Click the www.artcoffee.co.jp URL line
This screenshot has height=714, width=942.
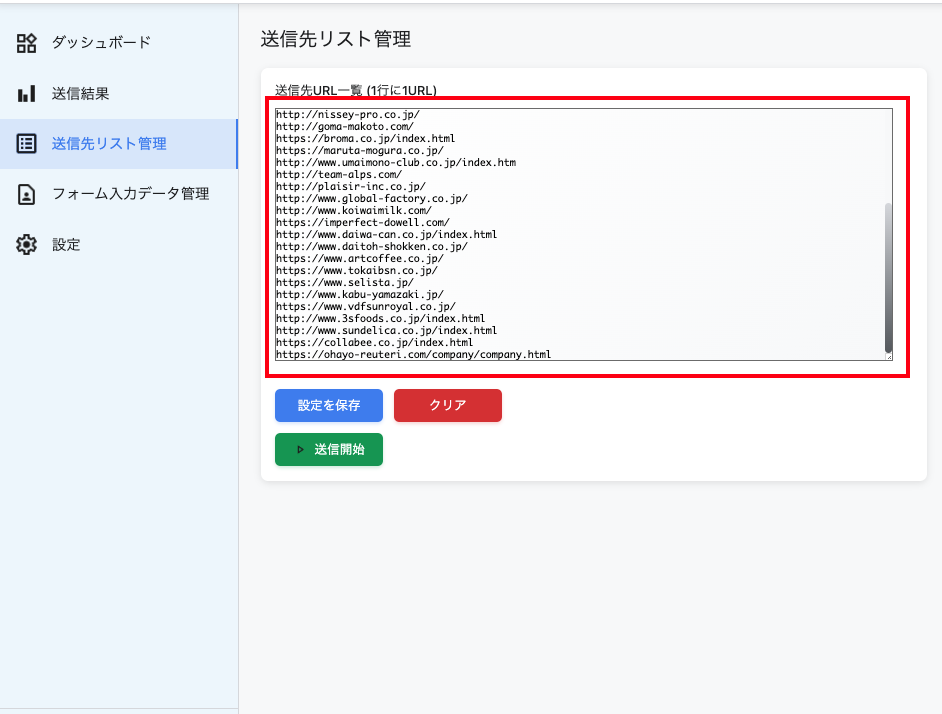pyautogui.click(x=359, y=258)
